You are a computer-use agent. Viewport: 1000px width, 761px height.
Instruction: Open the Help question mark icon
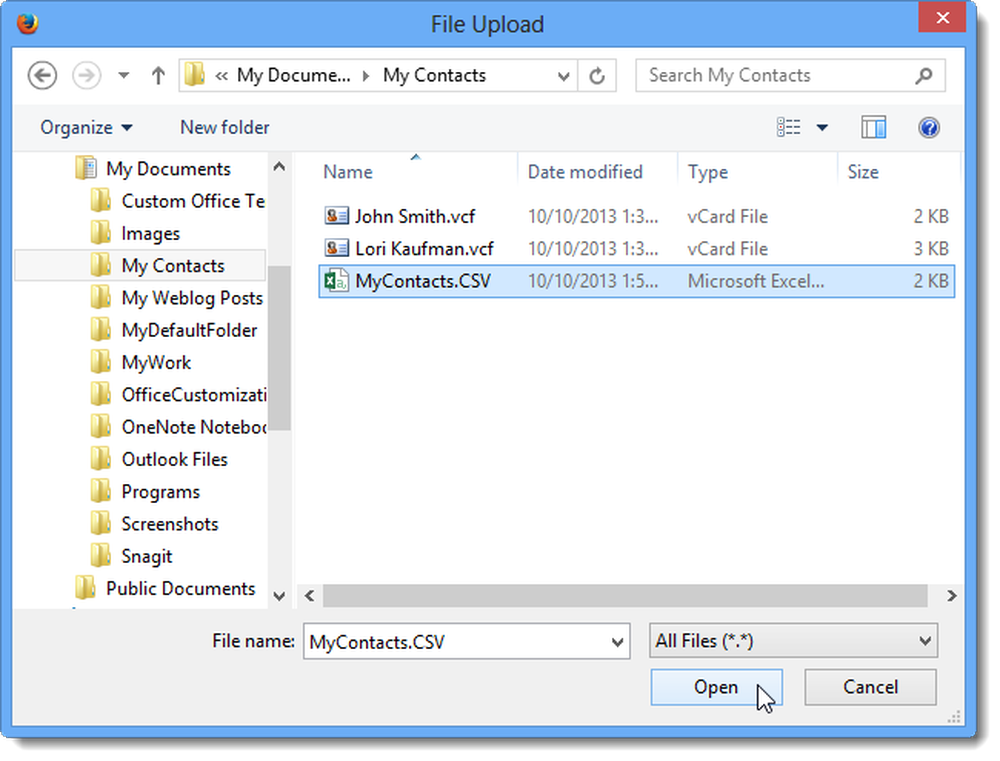929,128
